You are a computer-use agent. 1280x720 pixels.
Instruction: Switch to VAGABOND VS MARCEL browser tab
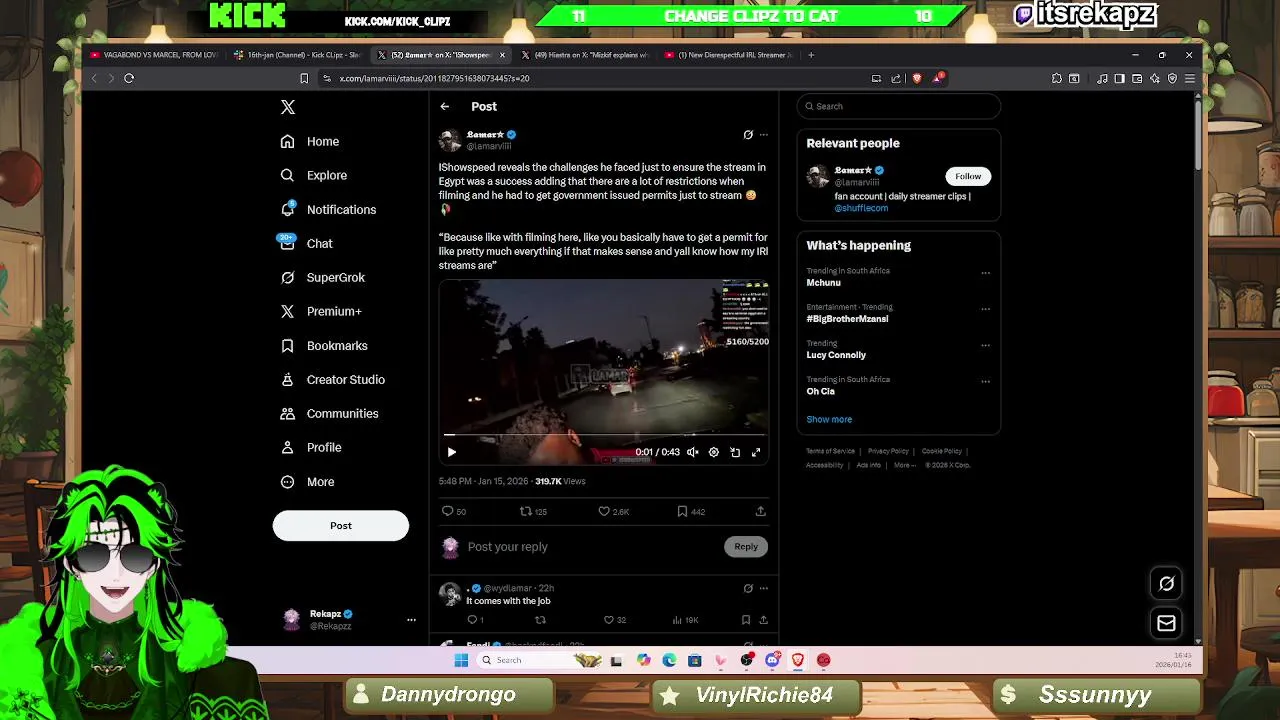pos(153,55)
